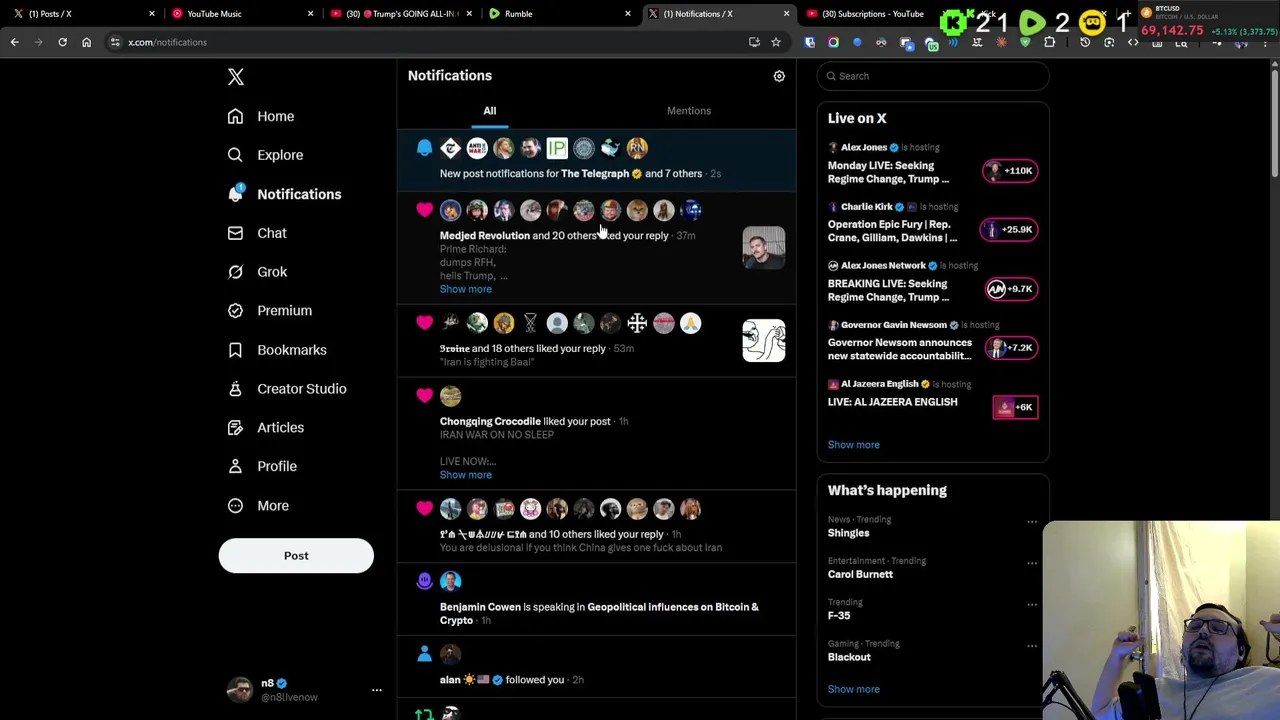The width and height of the screenshot is (1280, 720).
Task: Click the Chat envelope icon in sidebar
Action: tap(235, 233)
